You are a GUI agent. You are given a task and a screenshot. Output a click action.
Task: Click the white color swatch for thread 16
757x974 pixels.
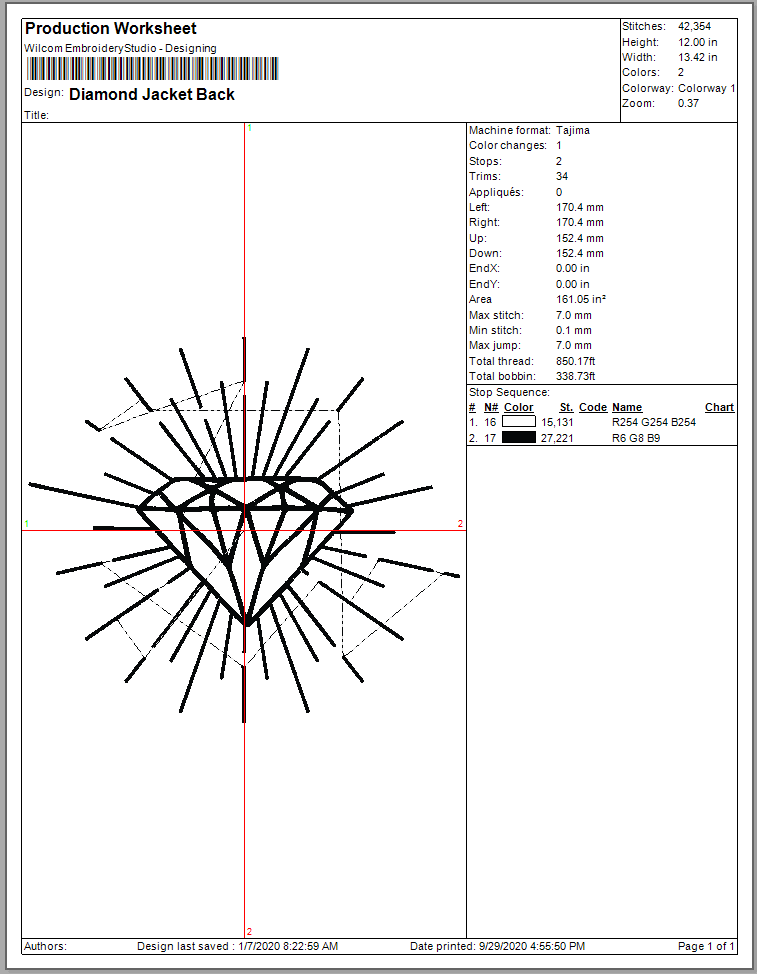click(518, 423)
